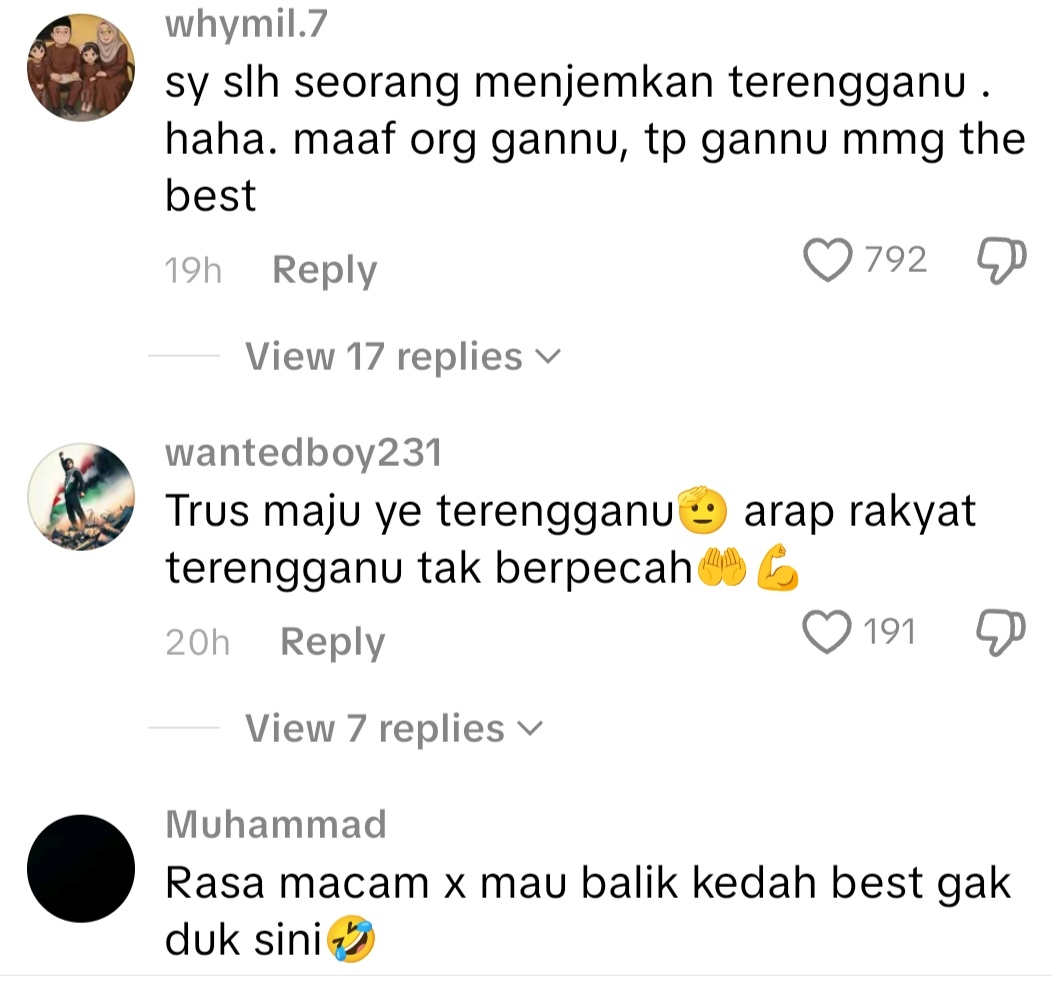Reply to whymil.7's comment
This screenshot has width=1052, height=982.
click(x=325, y=270)
